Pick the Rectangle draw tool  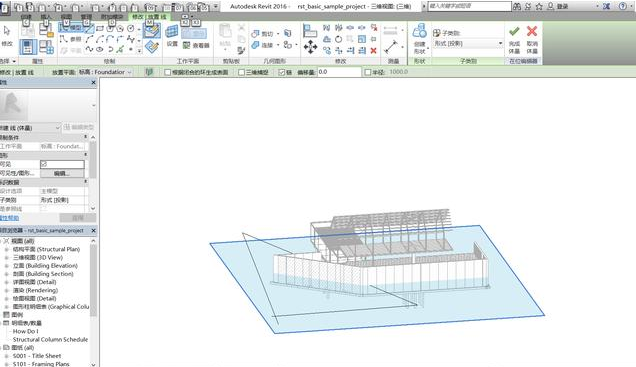coord(100,28)
